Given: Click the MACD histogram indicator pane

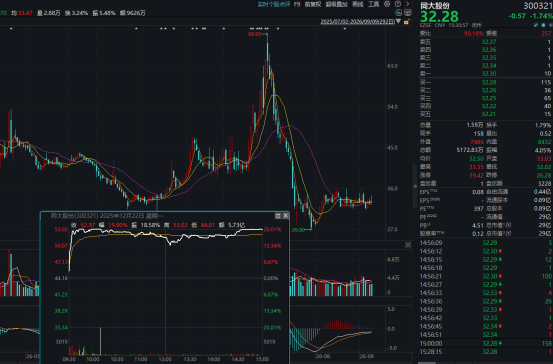Looking at the screenshot, I should click(338, 329).
